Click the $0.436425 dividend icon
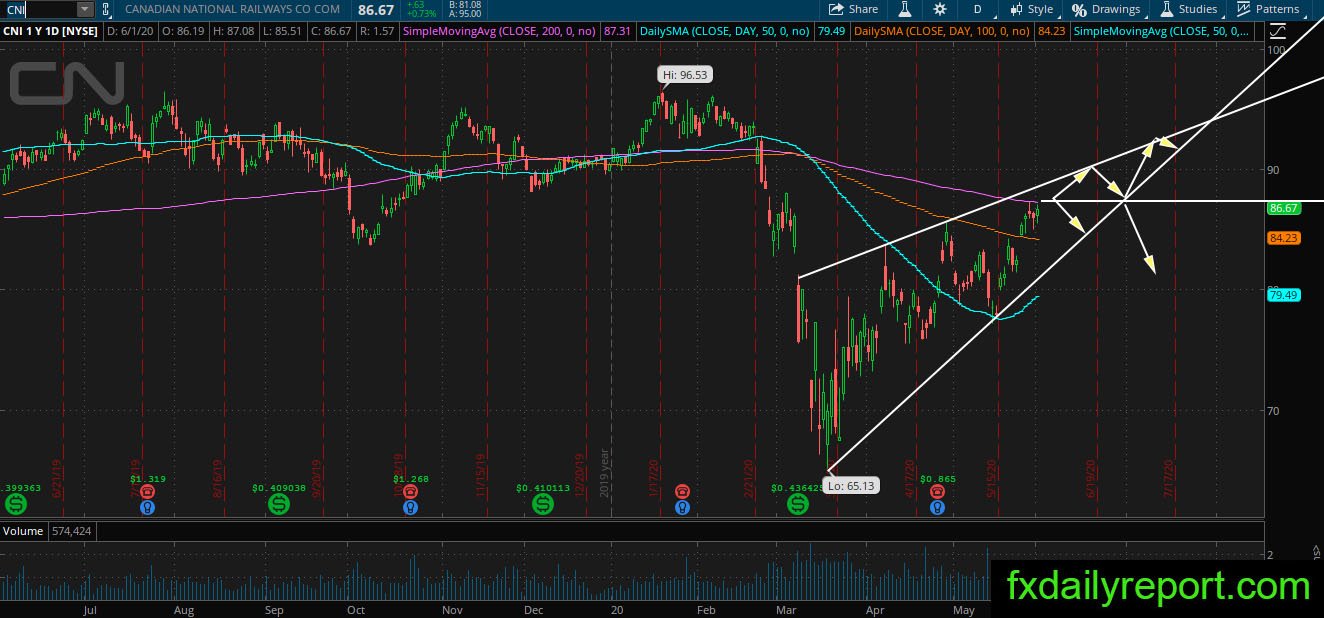Viewport: 1324px width, 618px height. (798, 506)
